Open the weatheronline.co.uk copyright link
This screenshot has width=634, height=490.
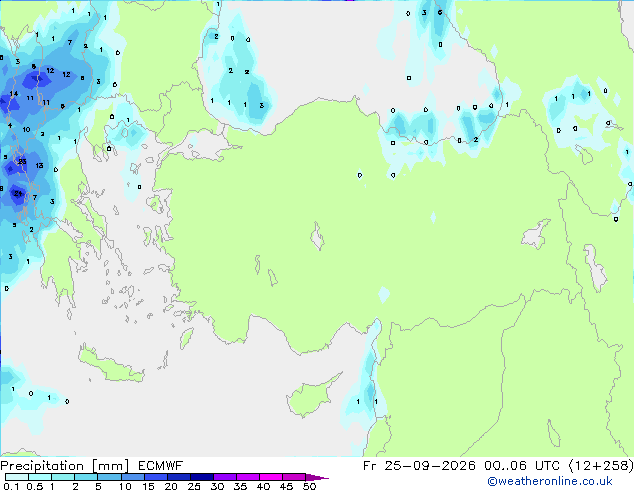click(549, 481)
